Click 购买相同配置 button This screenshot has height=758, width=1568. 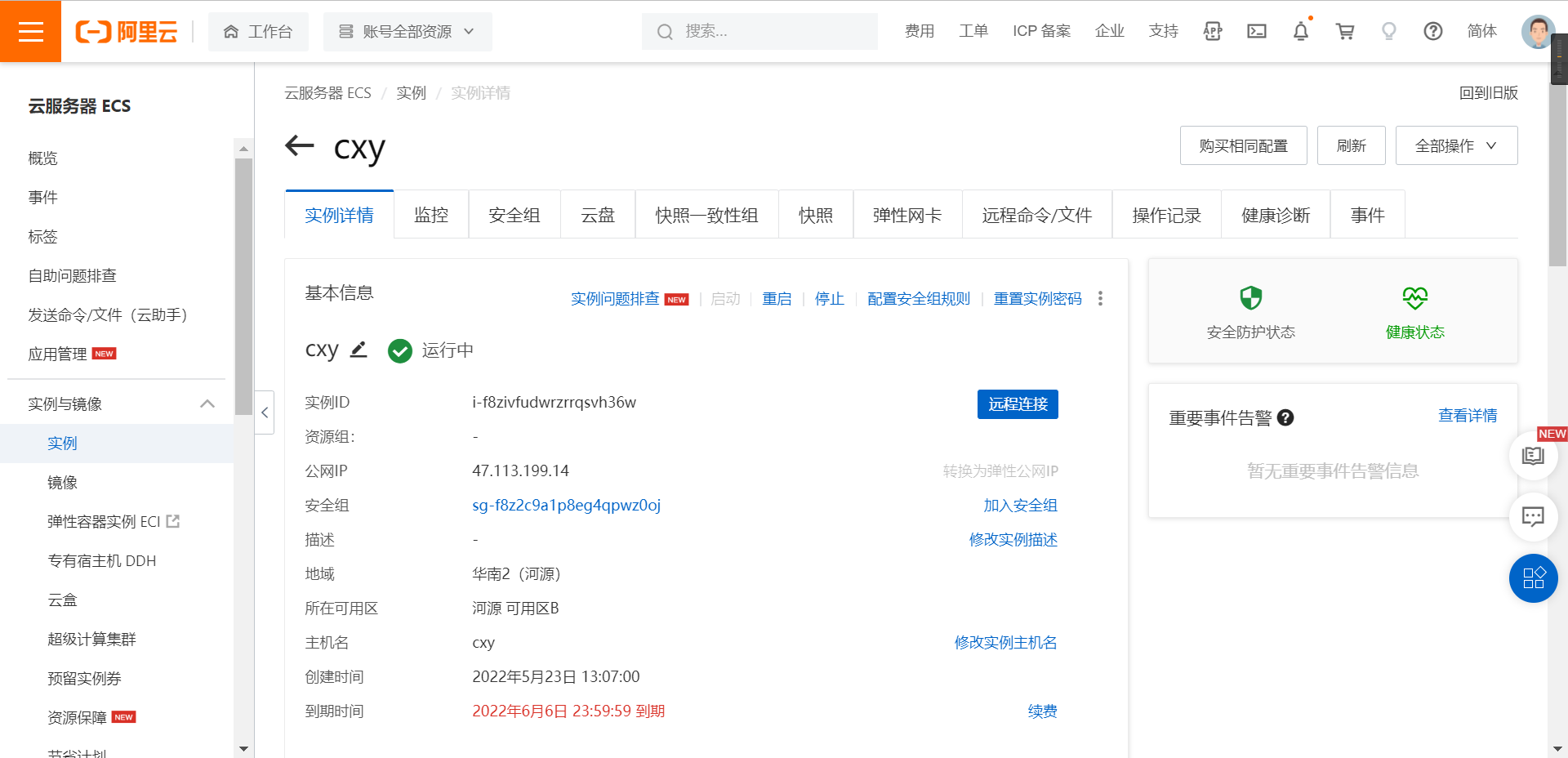(x=1243, y=145)
